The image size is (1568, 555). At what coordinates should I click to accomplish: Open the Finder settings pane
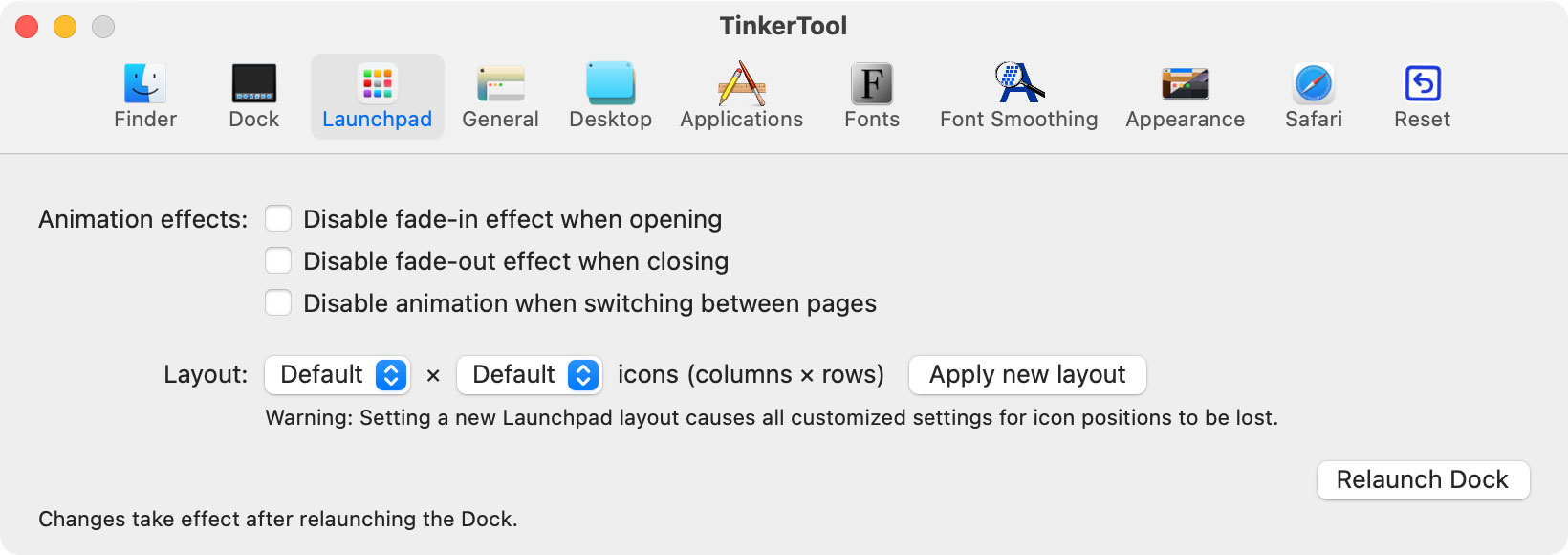coord(144,91)
